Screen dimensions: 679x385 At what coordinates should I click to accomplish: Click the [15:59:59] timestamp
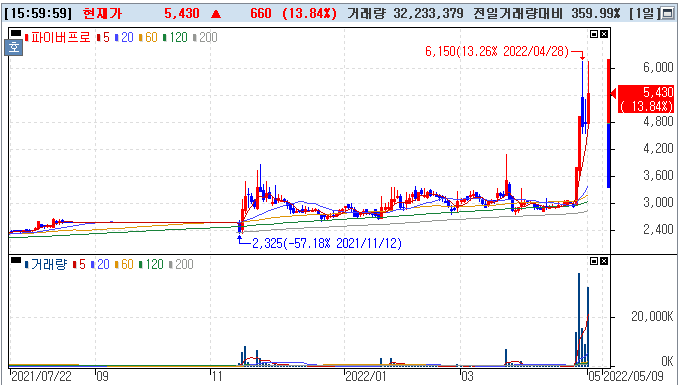[38, 13]
